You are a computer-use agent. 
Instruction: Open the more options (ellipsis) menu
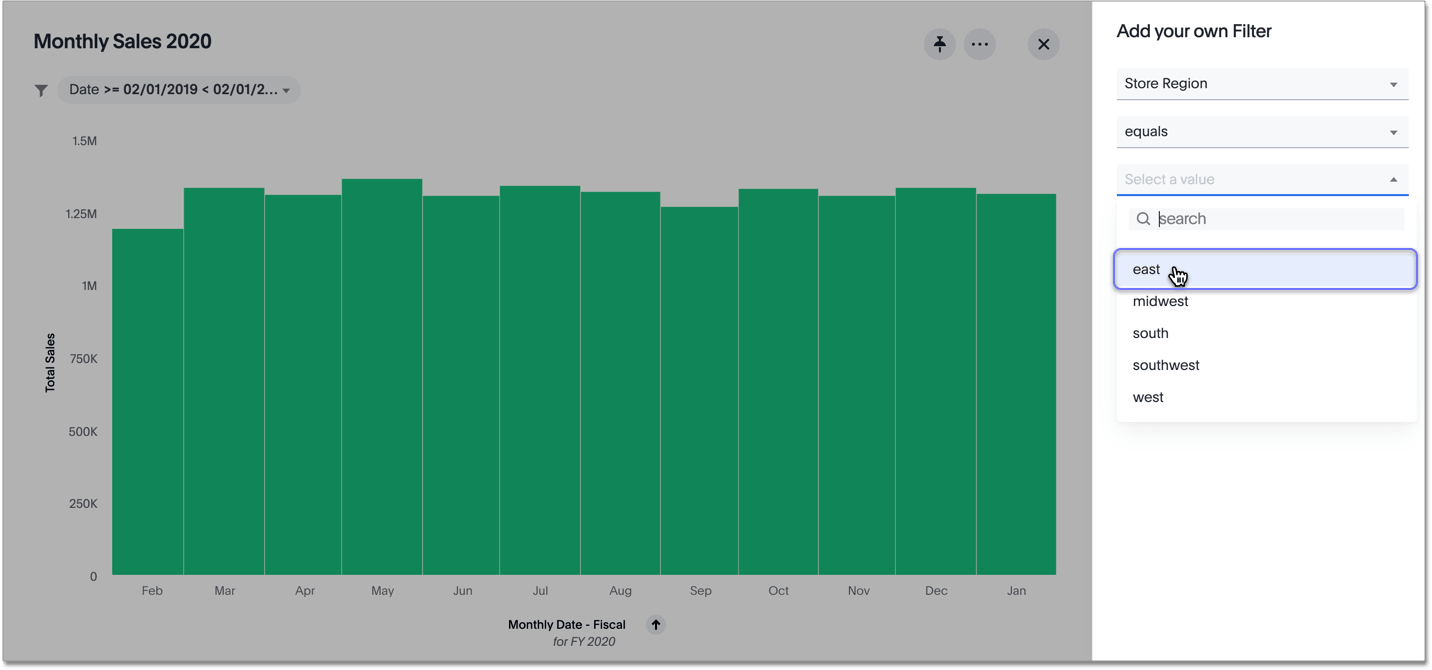click(980, 44)
